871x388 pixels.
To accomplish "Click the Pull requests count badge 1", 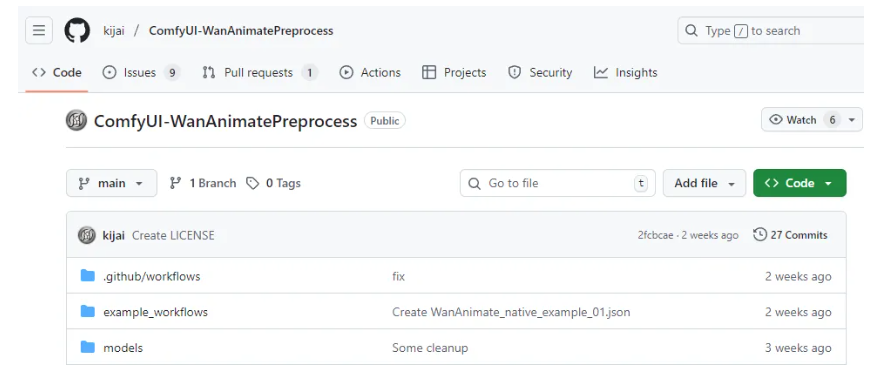I will pos(309,73).
